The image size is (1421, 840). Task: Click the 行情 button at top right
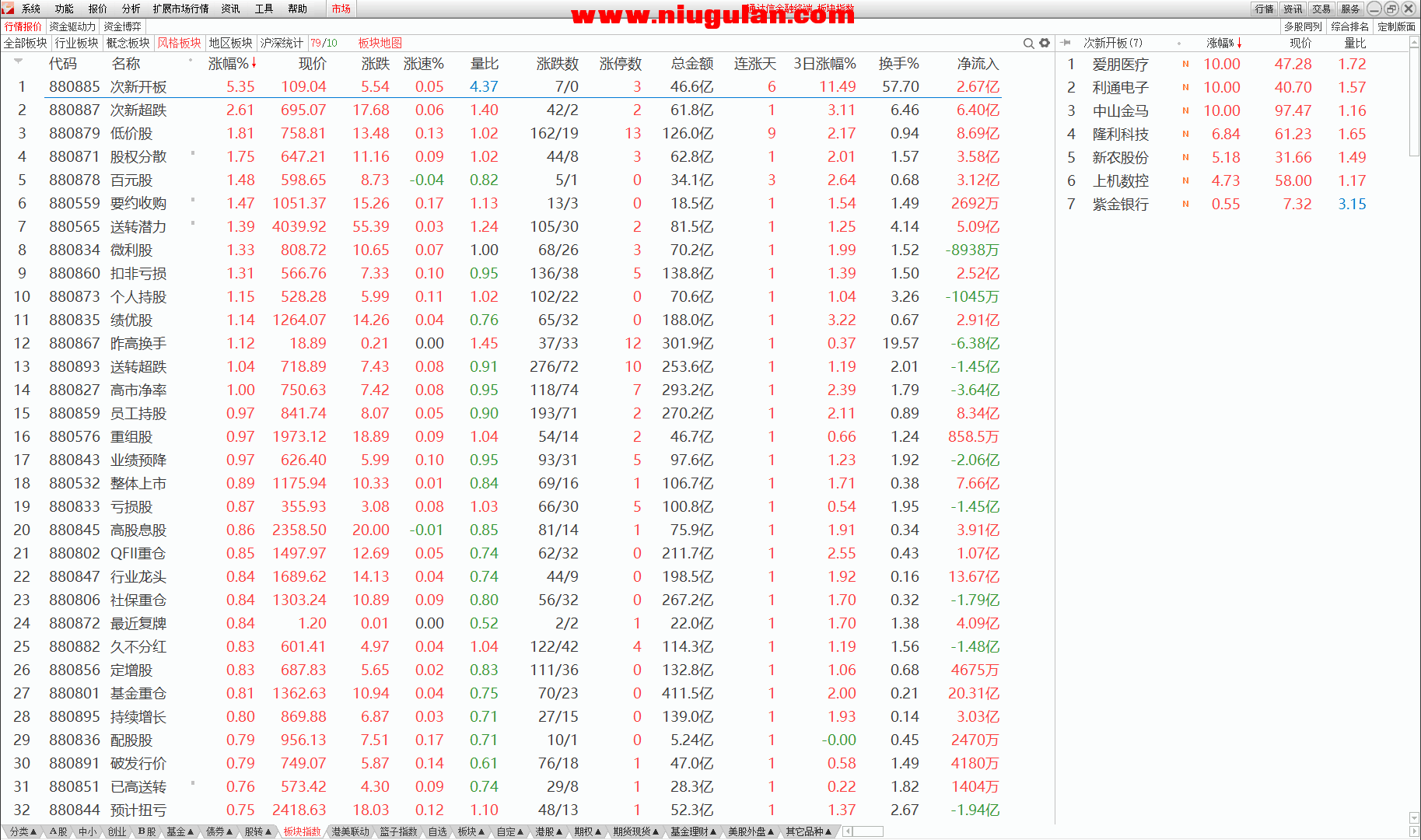(x=1265, y=9)
